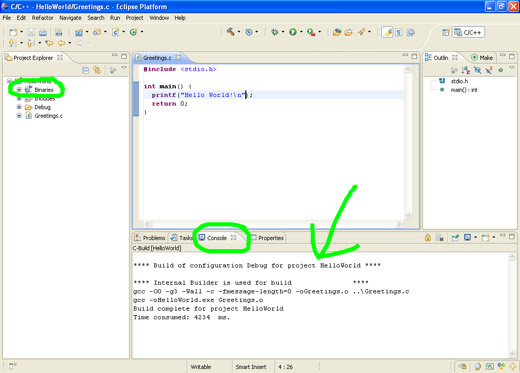Select the C/C++ perspective button
This screenshot has width=520, height=373.
[468, 32]
